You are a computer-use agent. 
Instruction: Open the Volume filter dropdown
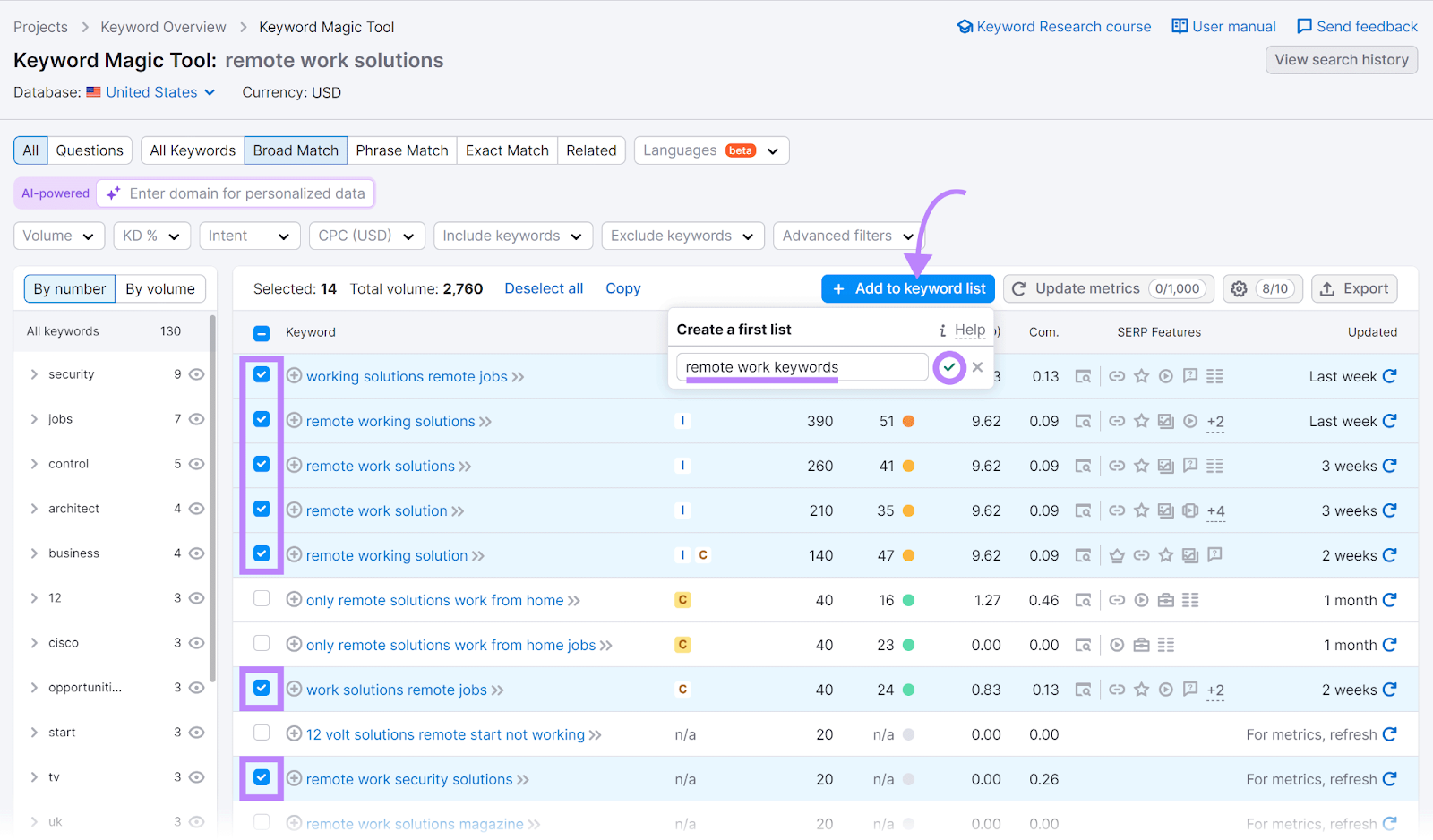click(x=58, y=236)
